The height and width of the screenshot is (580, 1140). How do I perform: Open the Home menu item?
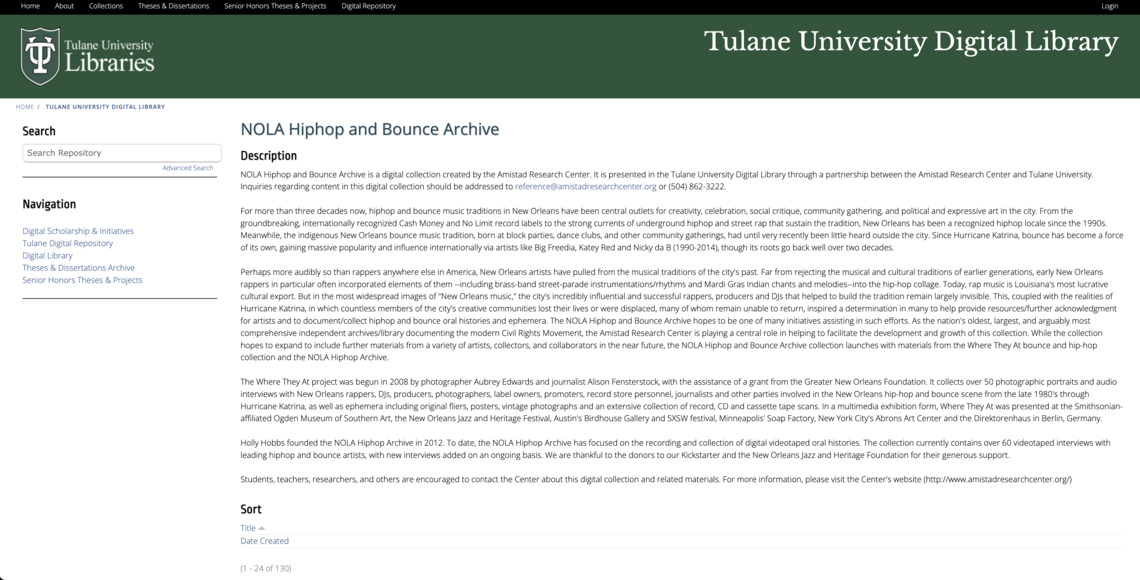pos(29,5)
